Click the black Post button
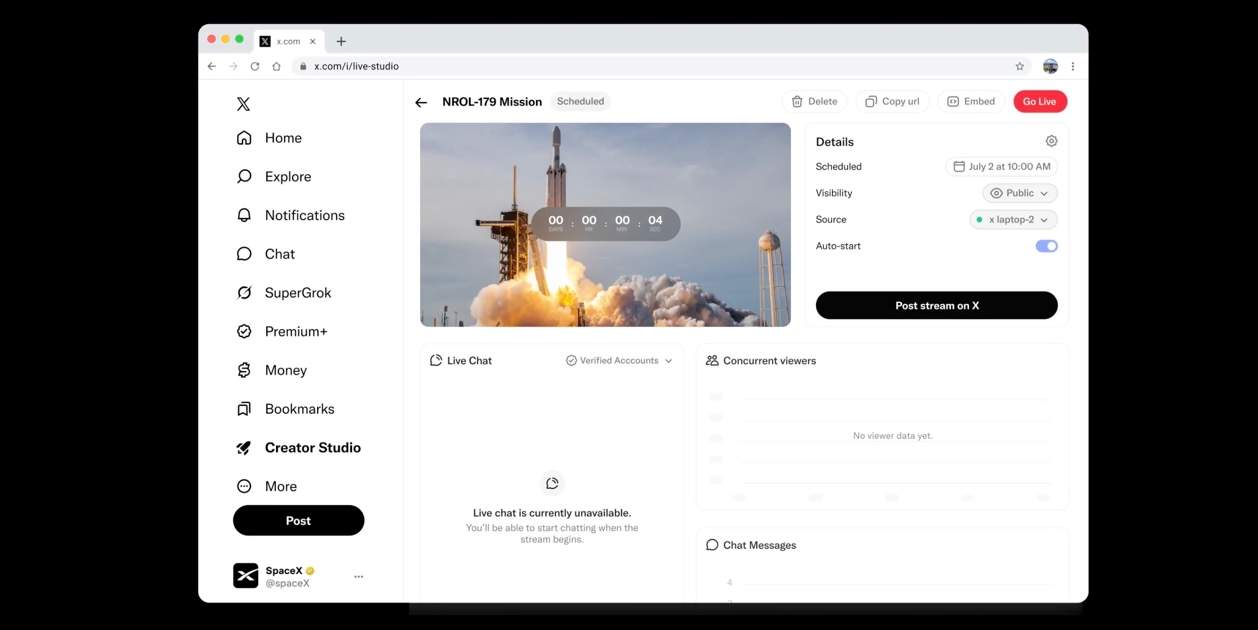This screenshot has width=1258, height=630. click(298, 520)
